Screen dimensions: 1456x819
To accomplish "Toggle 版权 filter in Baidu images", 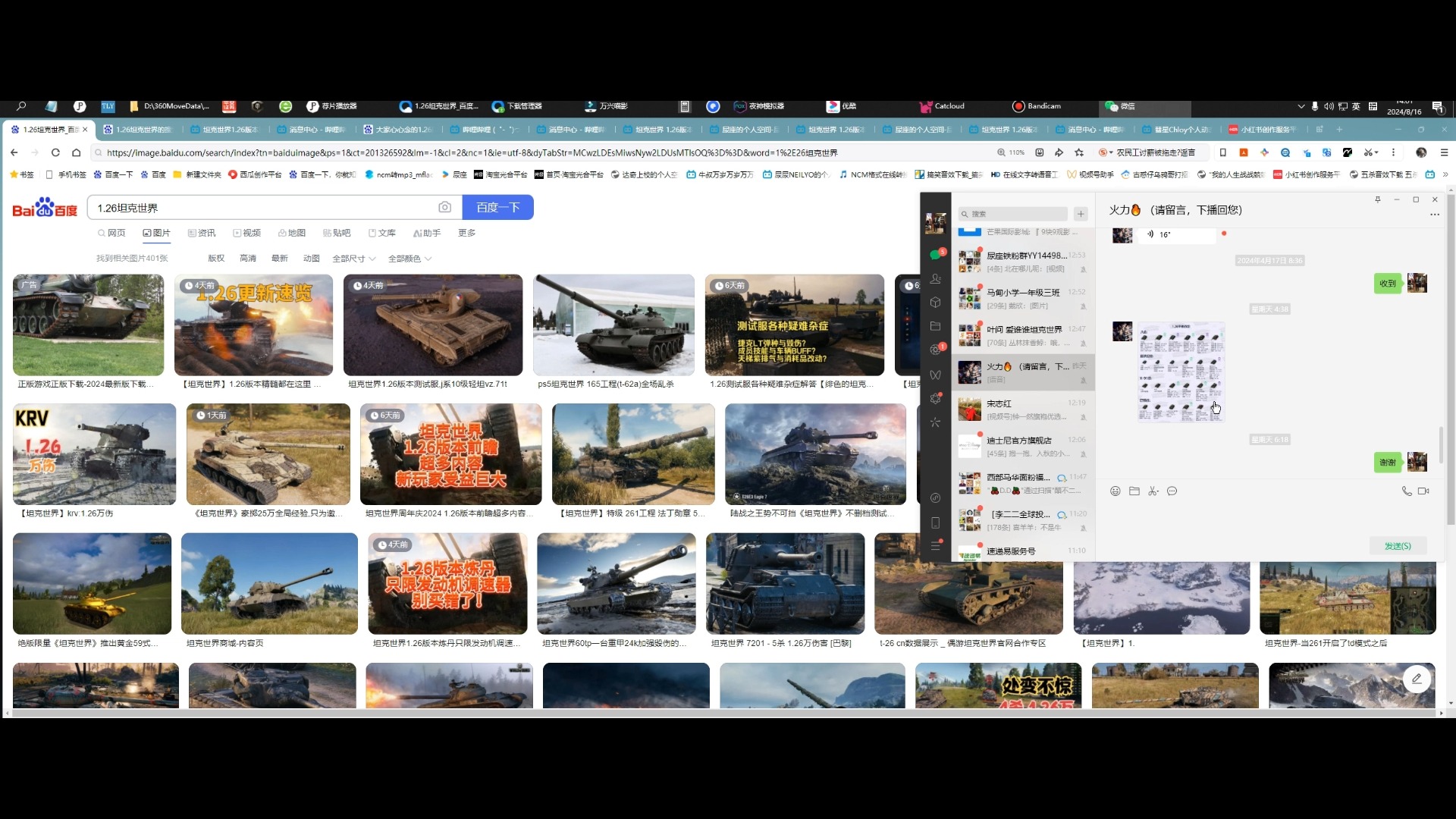I will click(x=216, y=259).
